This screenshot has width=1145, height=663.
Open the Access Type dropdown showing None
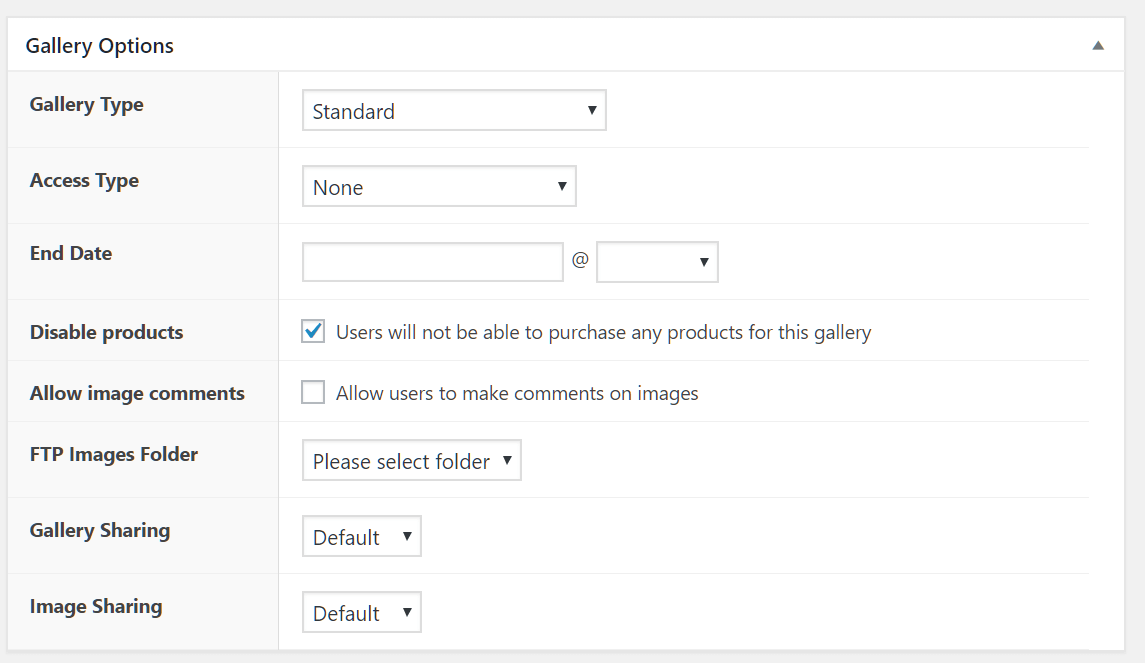pyautogui.click(x=439, y=187)
